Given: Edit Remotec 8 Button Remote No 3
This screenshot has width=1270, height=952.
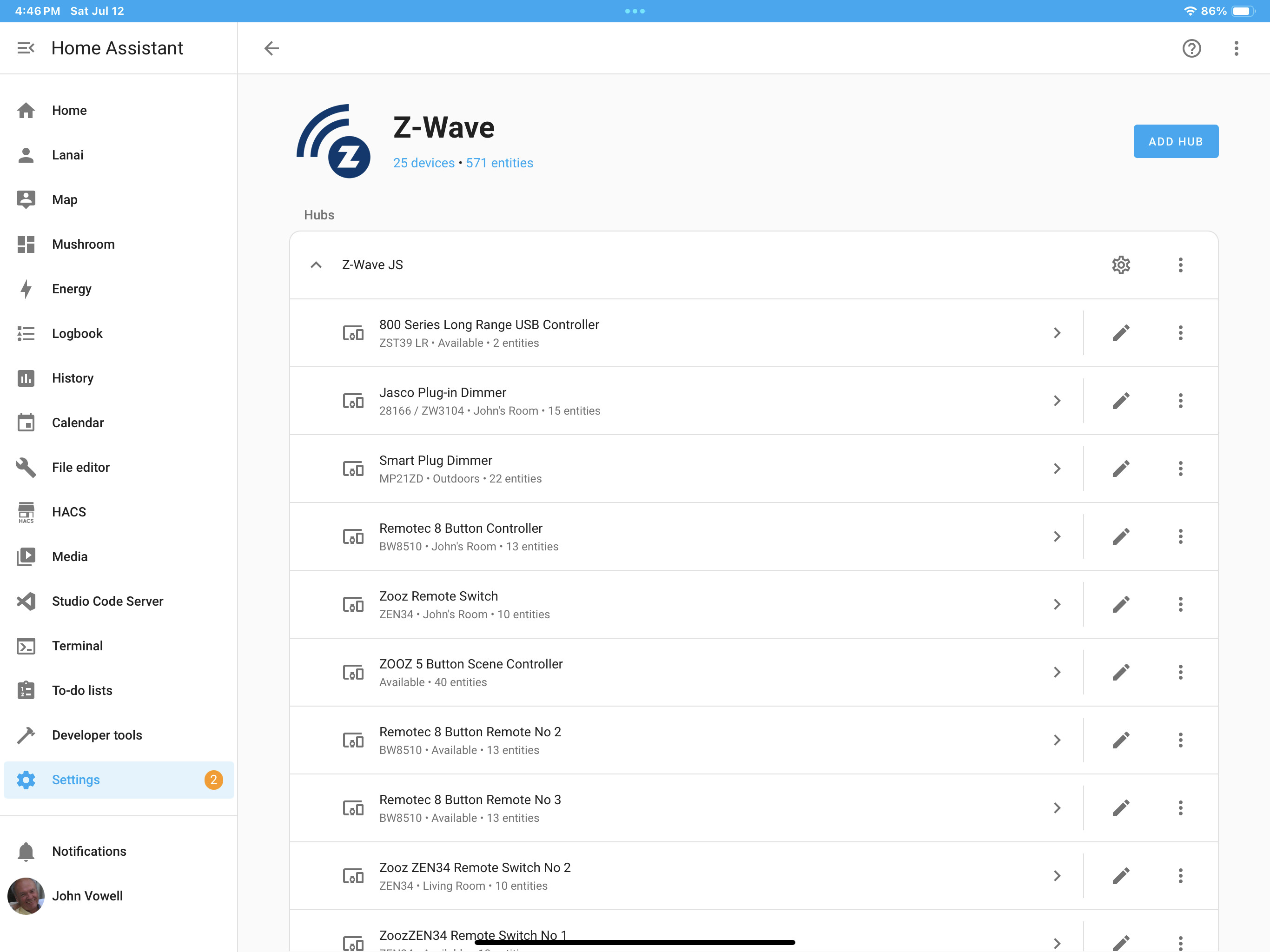Looking at the screenshot, I should click(x=1121, y=808).
